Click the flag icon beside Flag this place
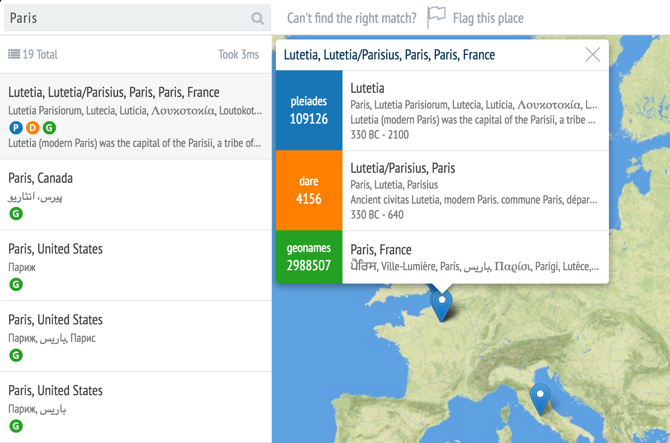The image size is (670, 443). tap(436, 17)
